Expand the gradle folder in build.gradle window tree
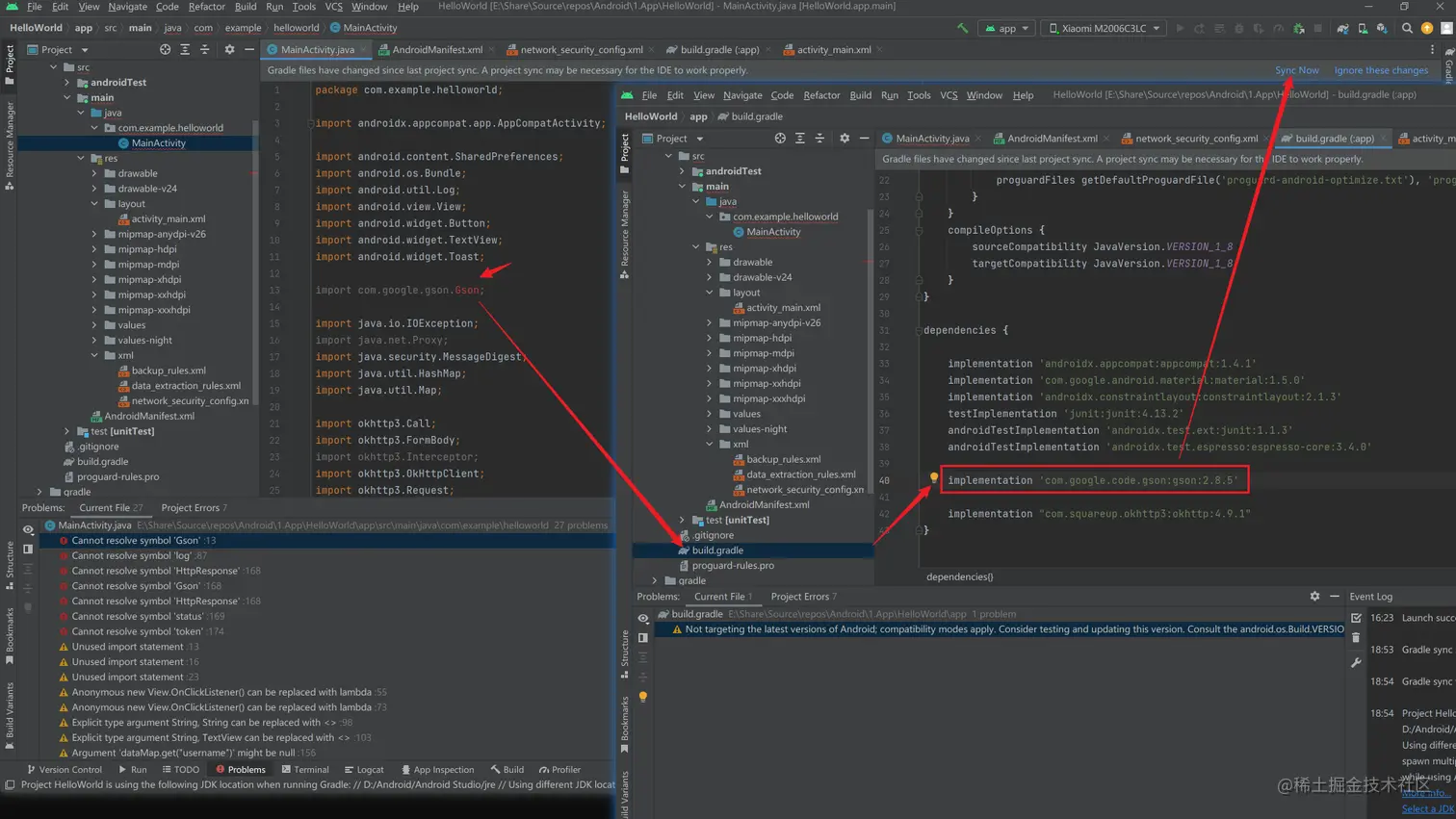1456x819 pixels. pos(656,580)
